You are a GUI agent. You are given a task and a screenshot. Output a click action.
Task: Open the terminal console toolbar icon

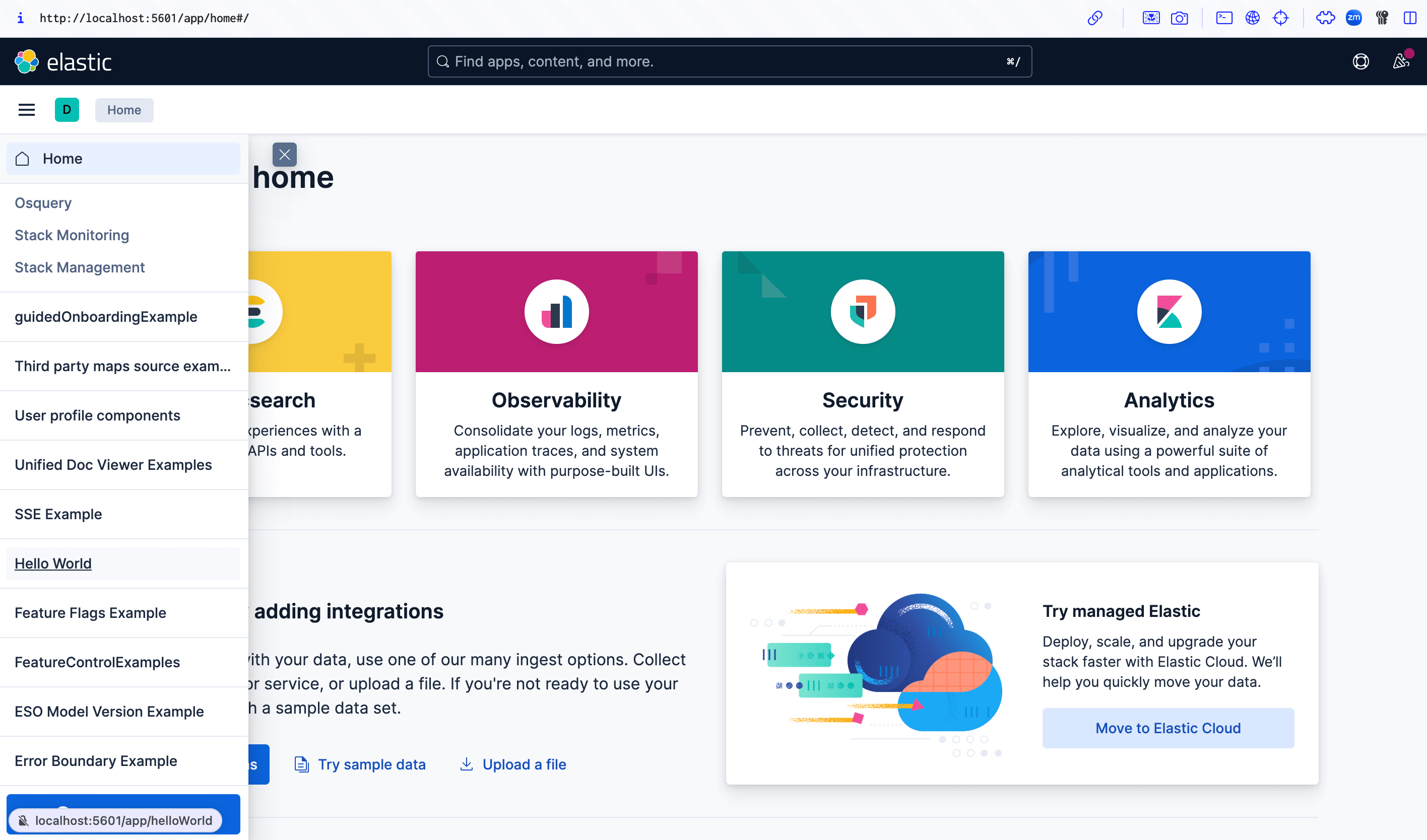[1224, 18]
